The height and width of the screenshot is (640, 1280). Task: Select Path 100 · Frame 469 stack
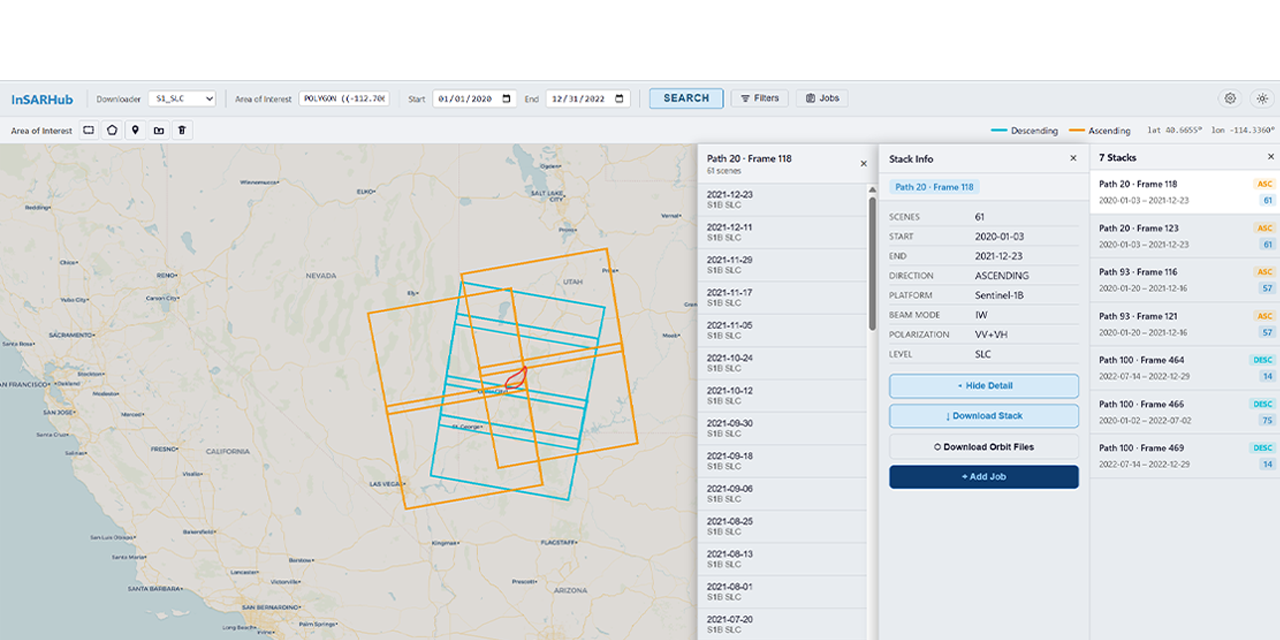click(1185, 456)
